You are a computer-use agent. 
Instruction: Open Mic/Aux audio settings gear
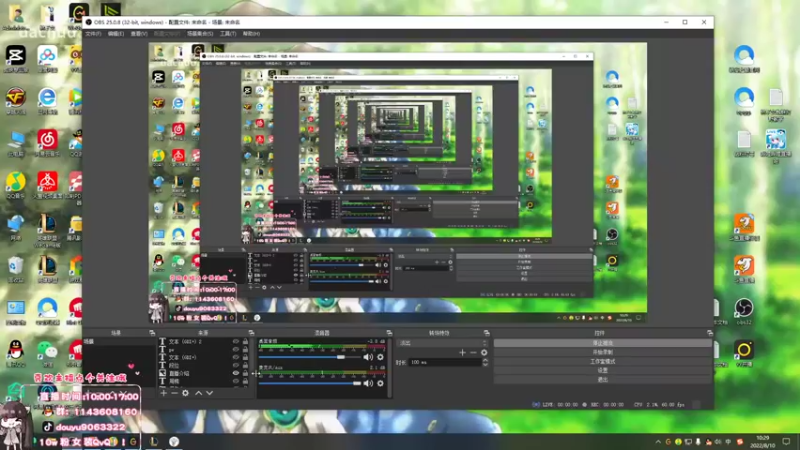380,383
